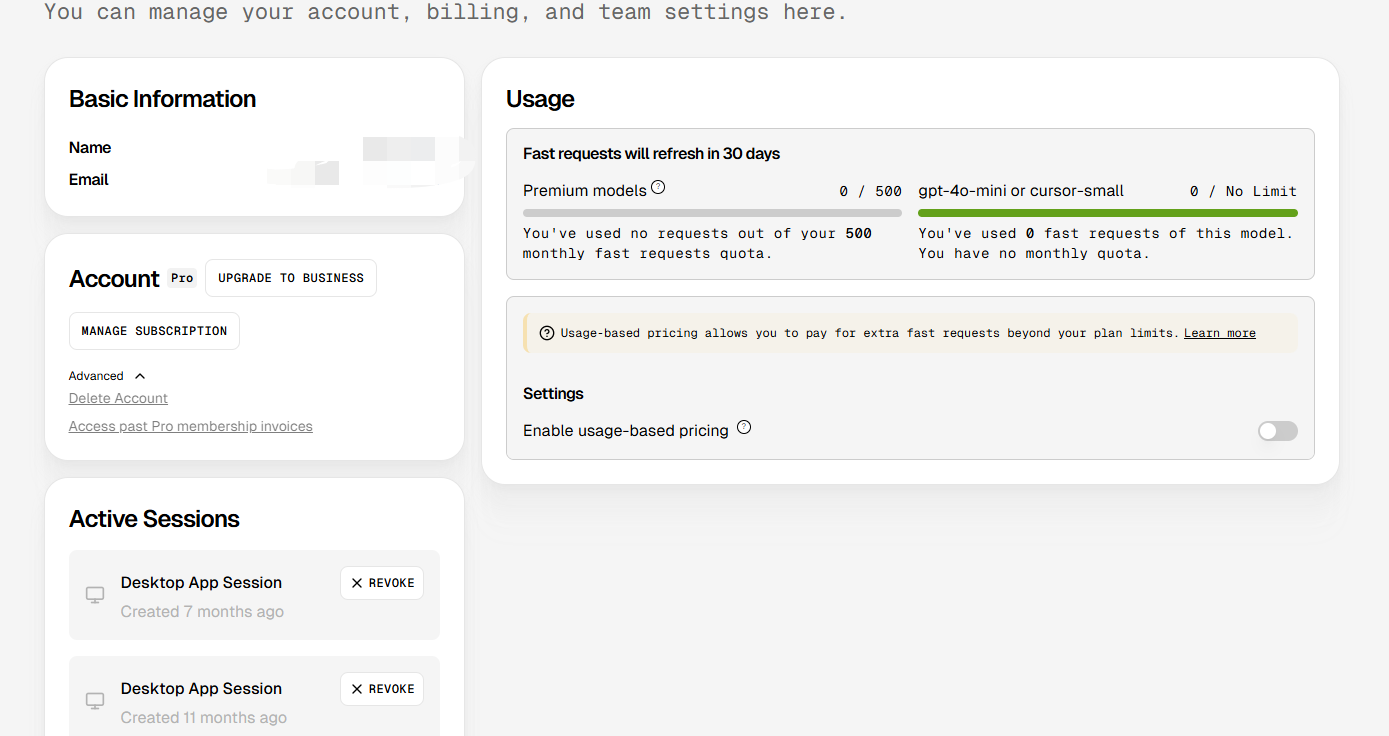Follow the Learn more link
The height and width of the screenshot is (736, 1389).
[1220, 333]
